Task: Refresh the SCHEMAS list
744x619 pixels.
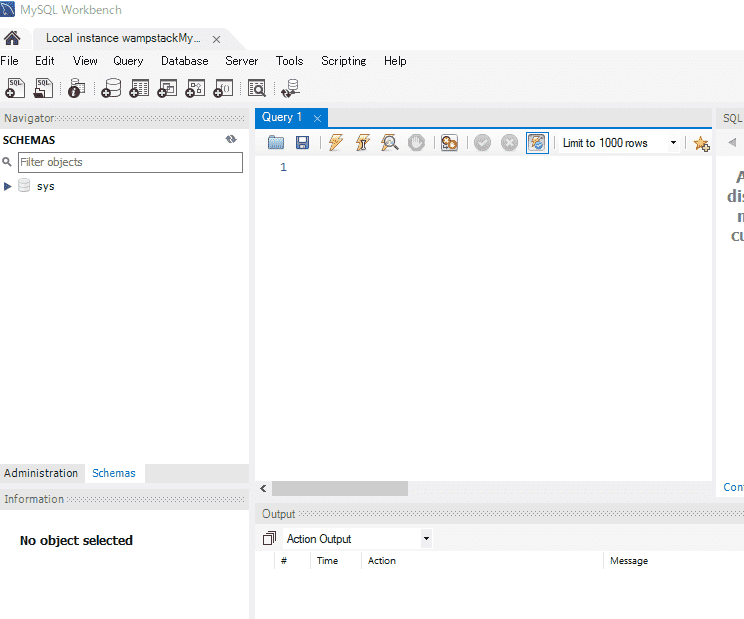Action: click(231, 139)
